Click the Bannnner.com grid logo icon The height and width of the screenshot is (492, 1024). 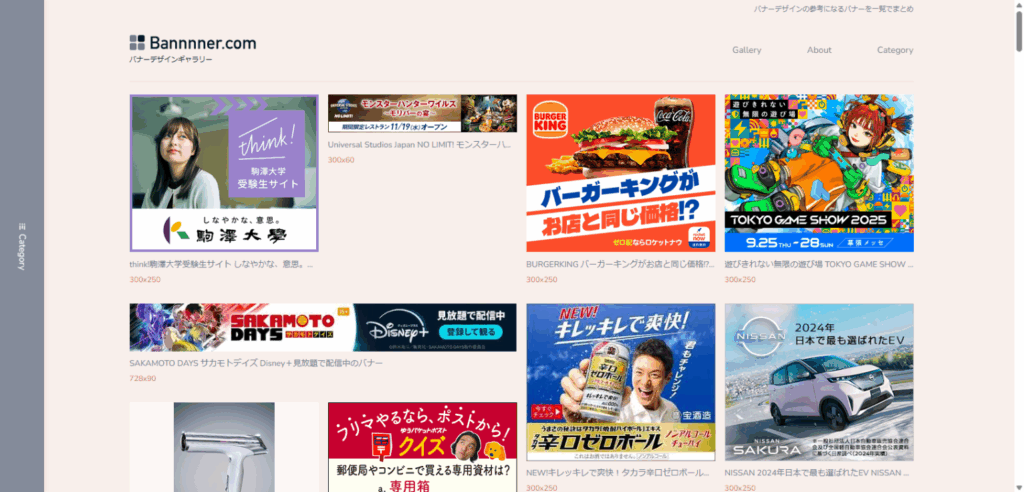137,42
